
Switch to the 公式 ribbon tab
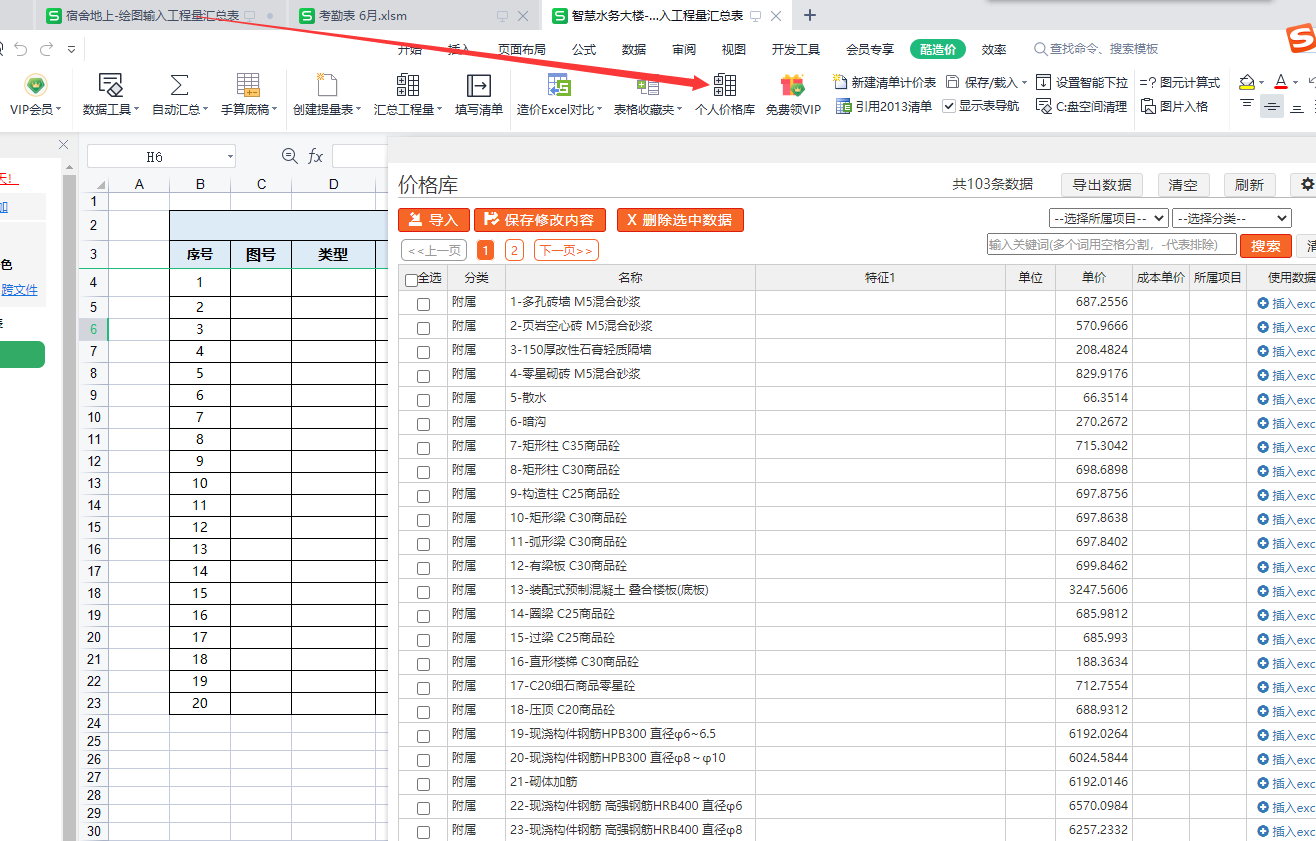point(584,50)
